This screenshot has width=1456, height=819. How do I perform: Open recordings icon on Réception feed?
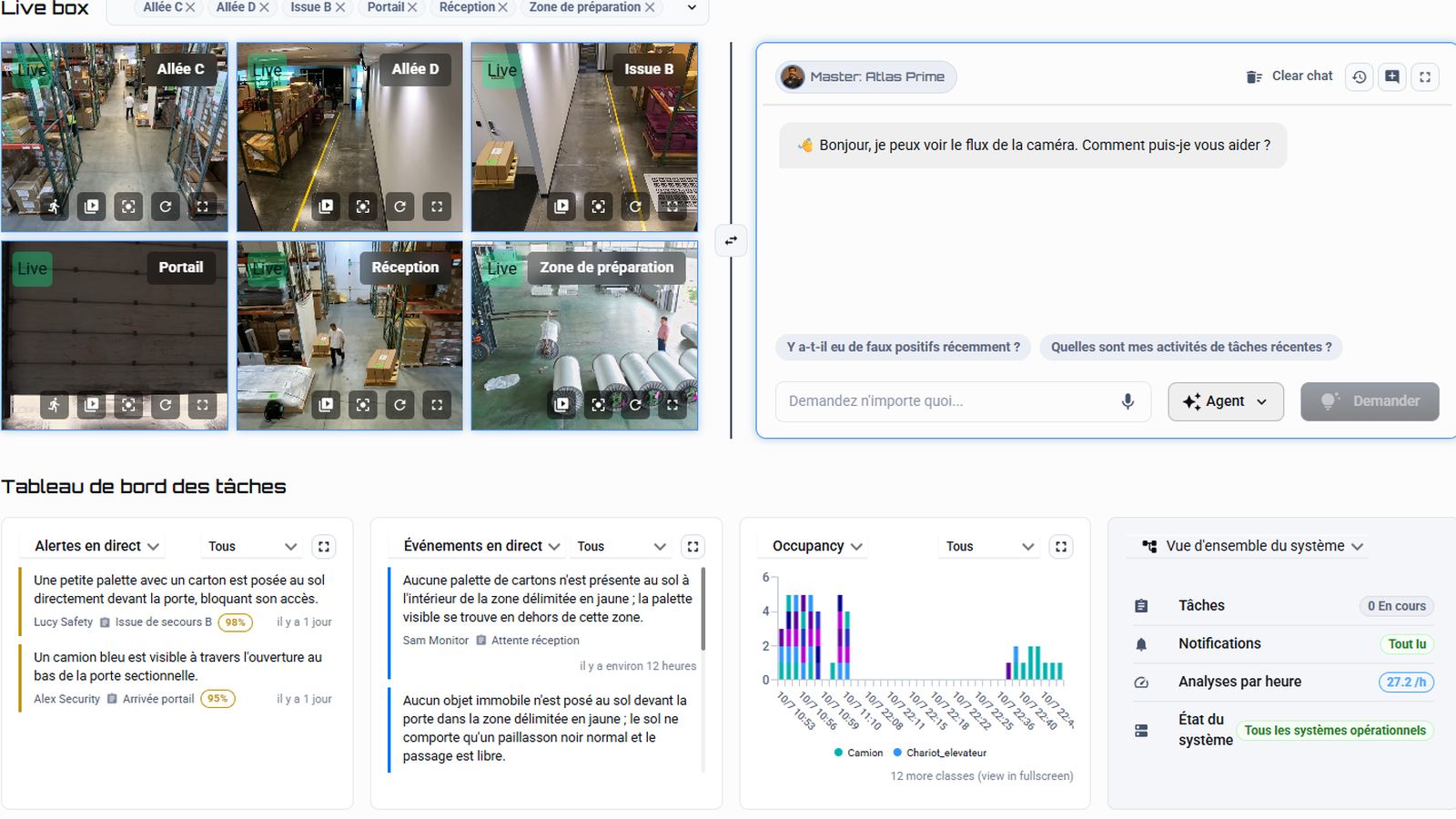pos(327,405)
